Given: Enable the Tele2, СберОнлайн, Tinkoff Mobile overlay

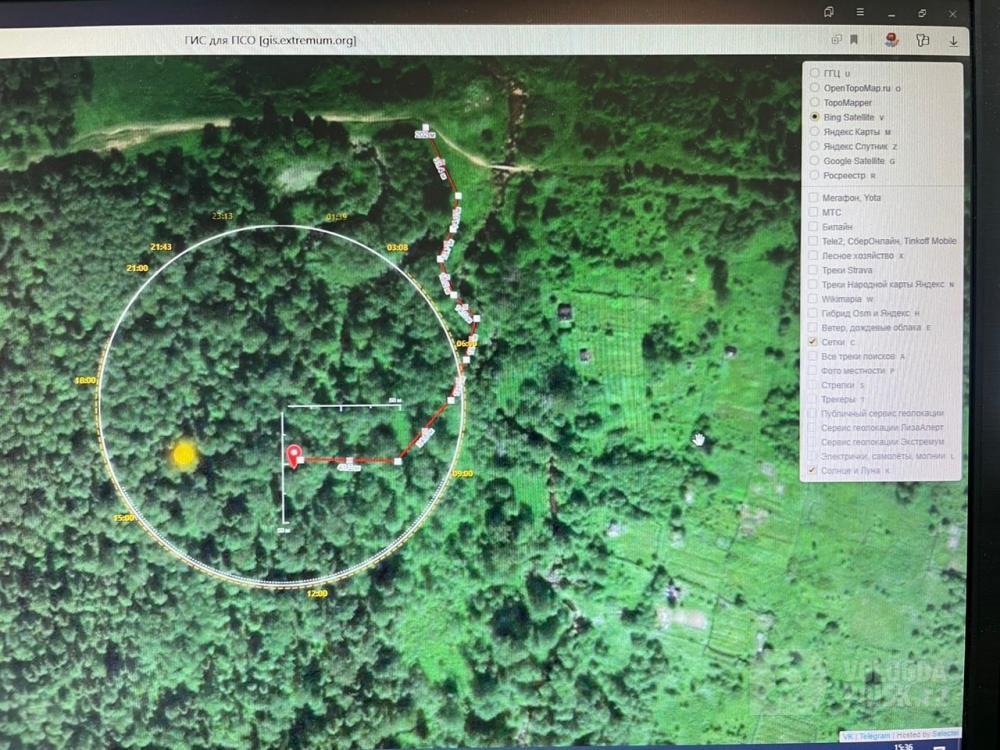Looking at the screenshot, I should pos(813,240).
